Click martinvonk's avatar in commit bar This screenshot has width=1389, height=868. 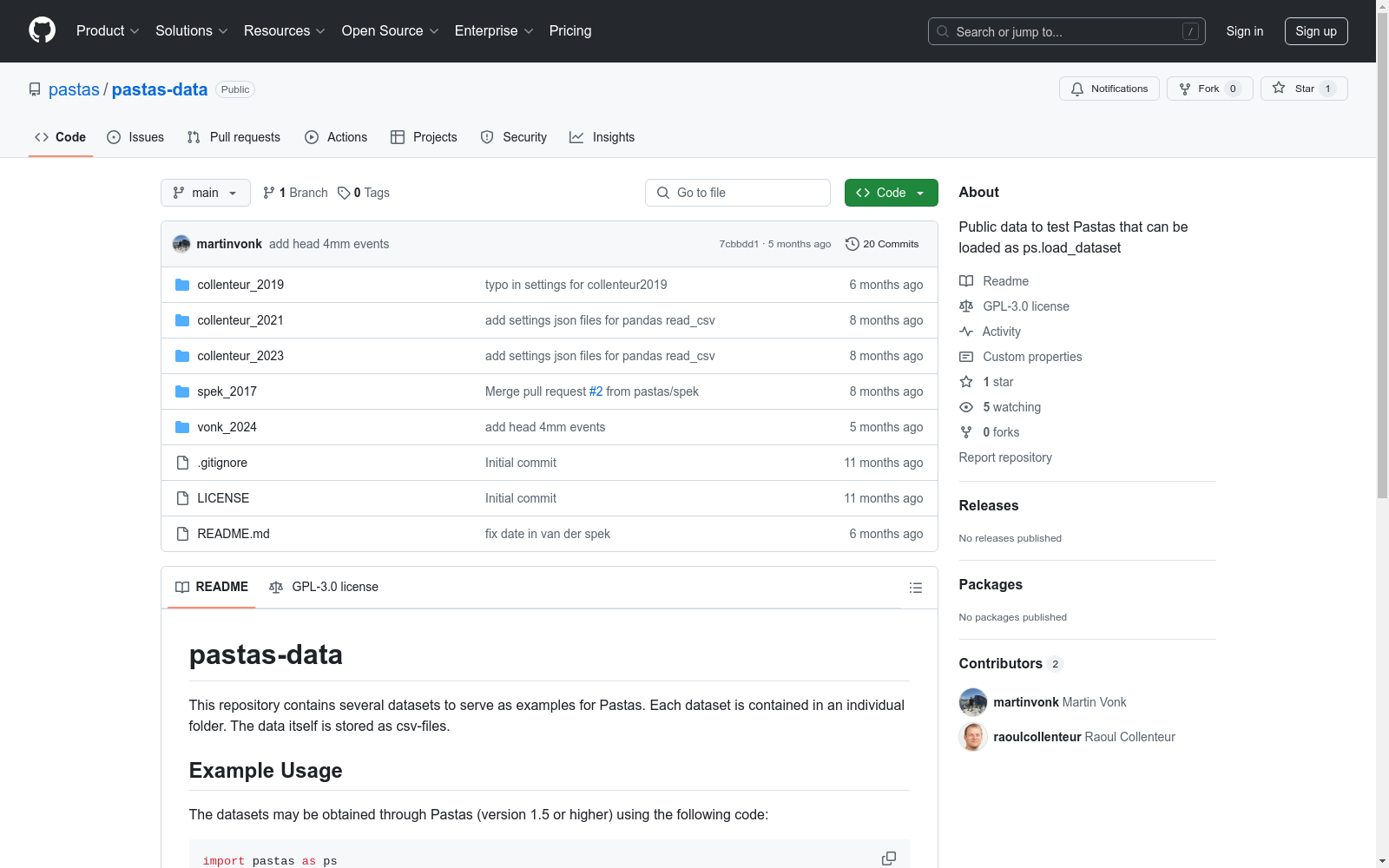[x=181, y=244]
